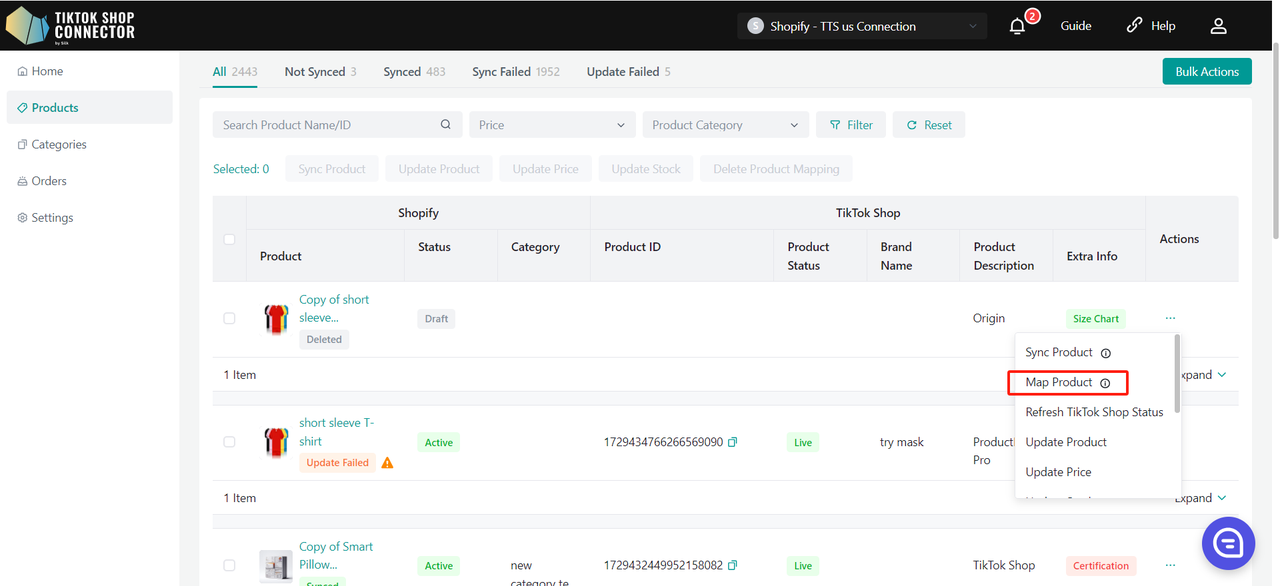
Task: Click the Bulk Actions button
Action: point(1206,72)
